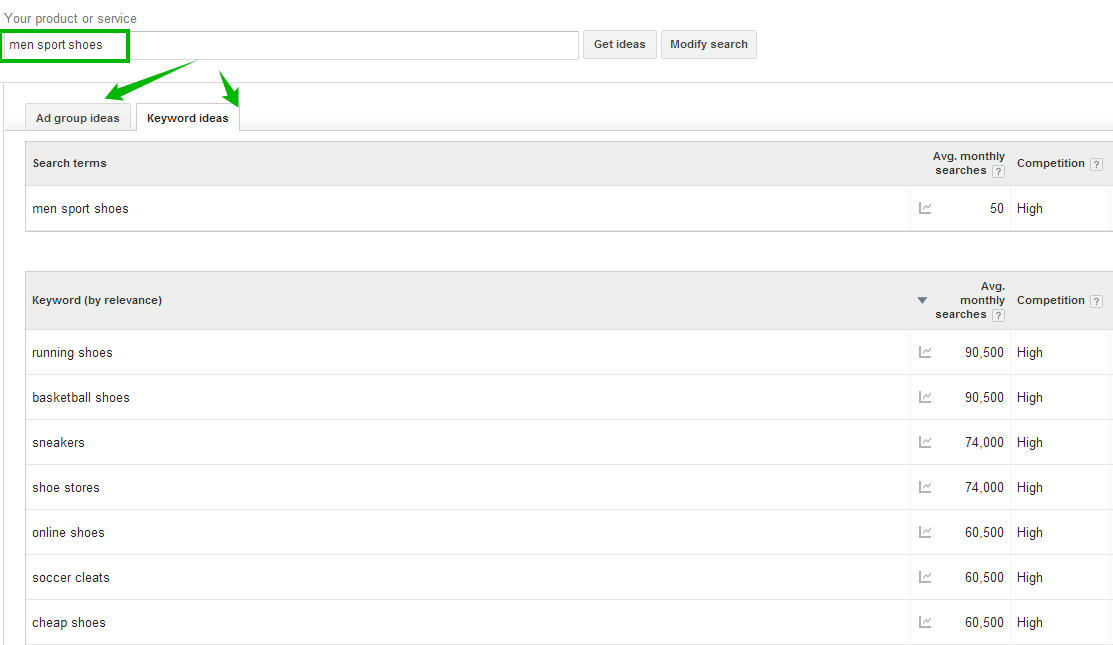Click Competition header in the keyword table
Screen dimensions: 1113x645
click(x=1051, y=300)
